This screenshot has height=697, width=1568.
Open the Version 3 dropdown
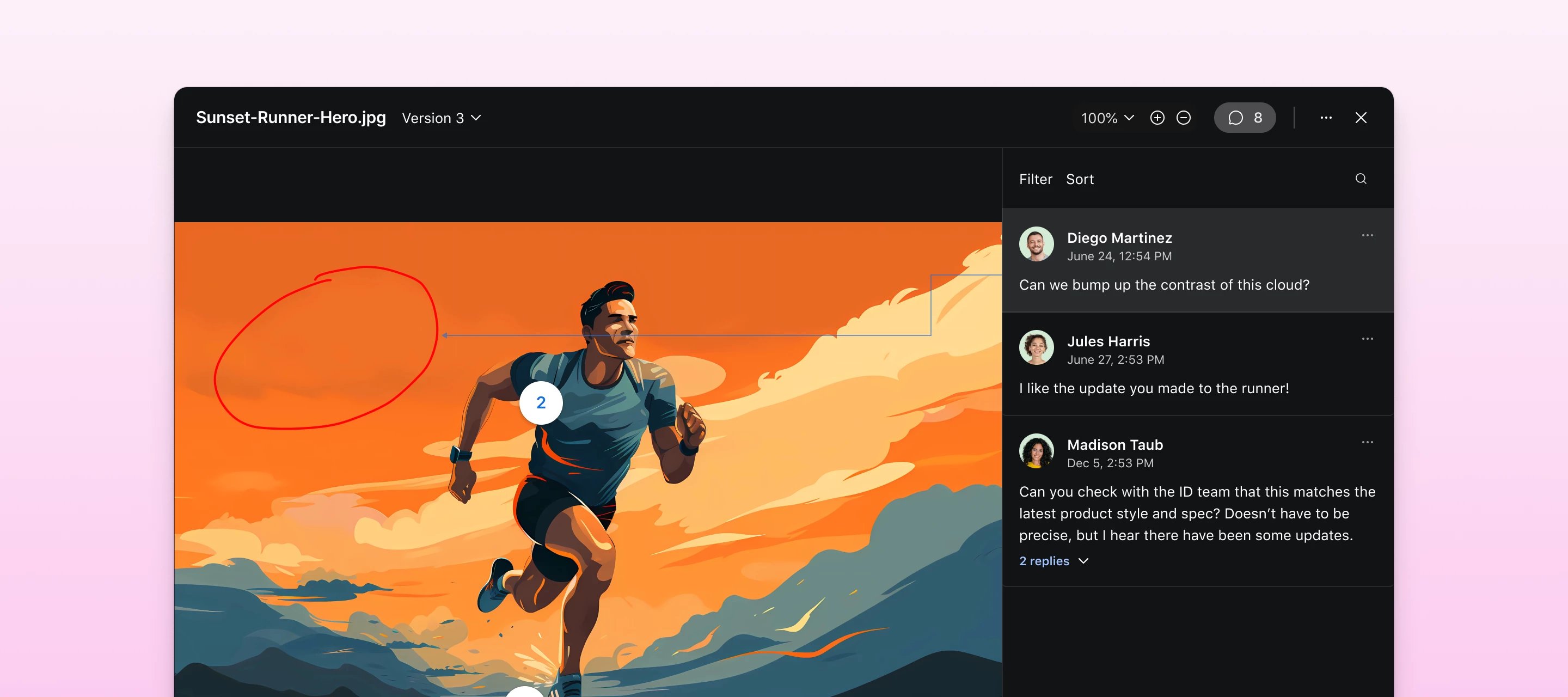[x=442, y=118]
